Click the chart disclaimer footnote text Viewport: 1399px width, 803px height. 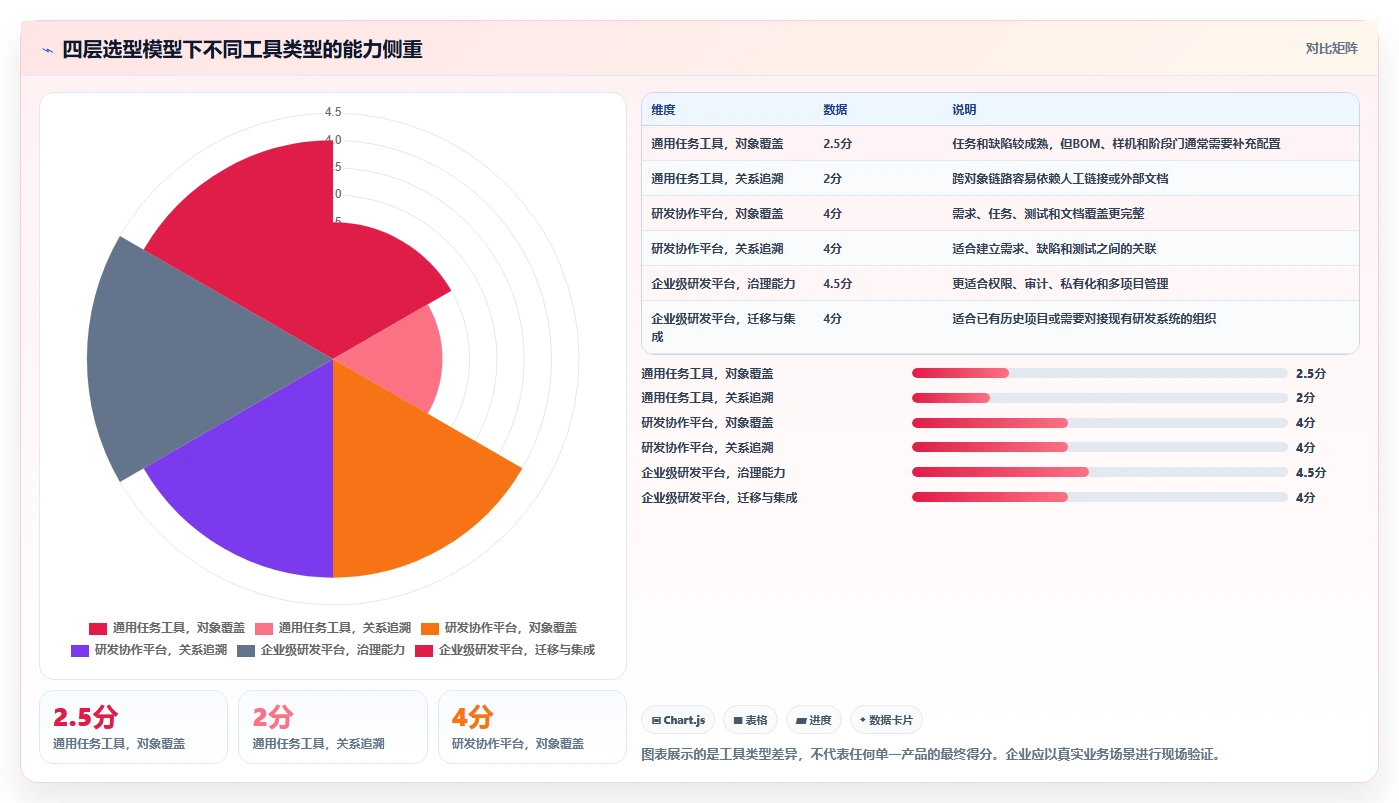pyautogui.click(x=931, y=754)
